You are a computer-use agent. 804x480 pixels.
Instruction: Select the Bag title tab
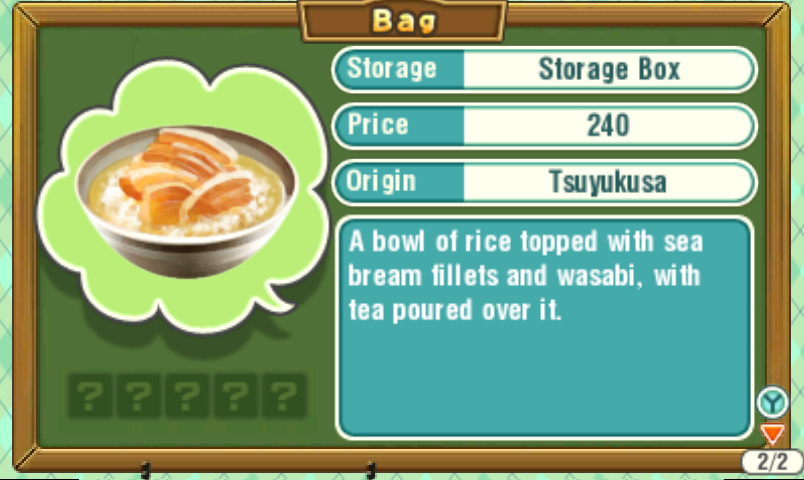(x=403, y=21)
